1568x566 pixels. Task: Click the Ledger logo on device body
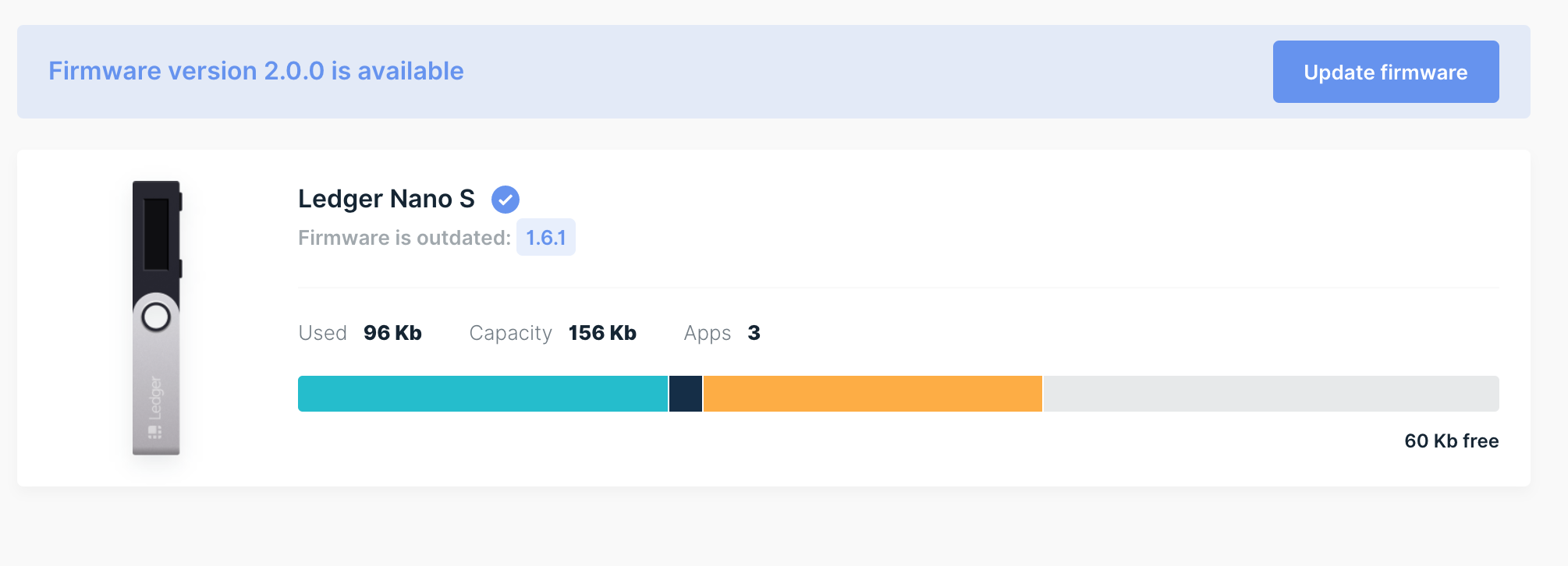pyautogui.click(x=155, y=407)
